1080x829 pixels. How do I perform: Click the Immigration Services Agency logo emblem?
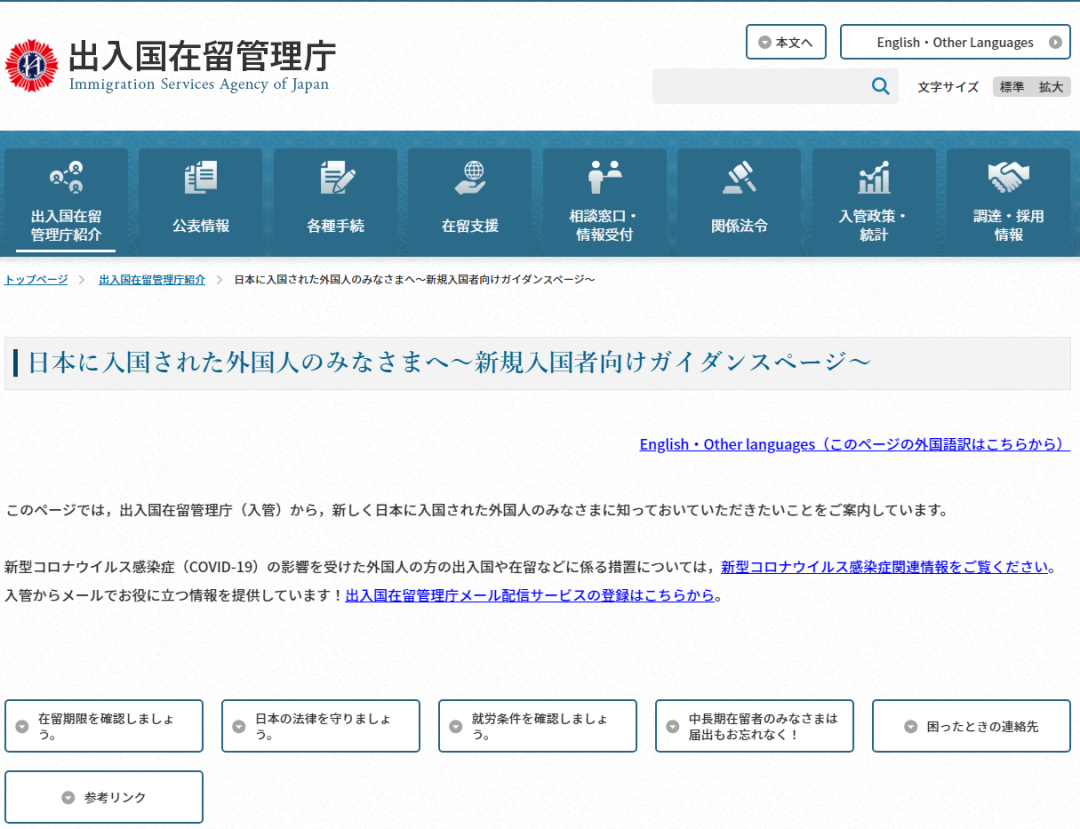click(x=32, y=66)
